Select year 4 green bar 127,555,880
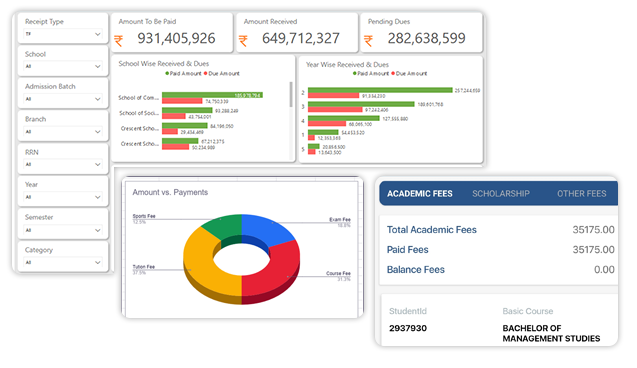637x368 pixels. click(x=344, y=118)
